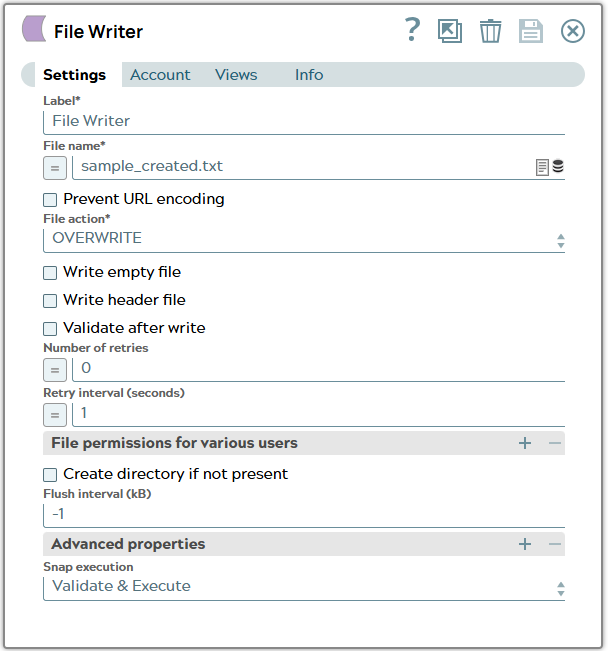Switch to the Views tab
Viewport: 608px width, 651px height.
point(236,75)
